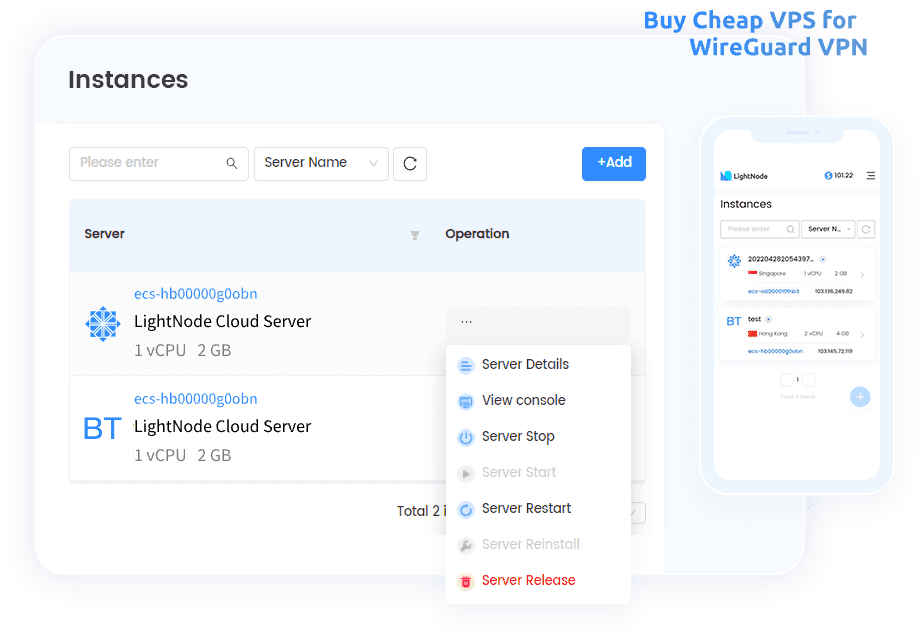Click the Server Stop power icon
Screen dimensions: 920x639
click(466, 438)
